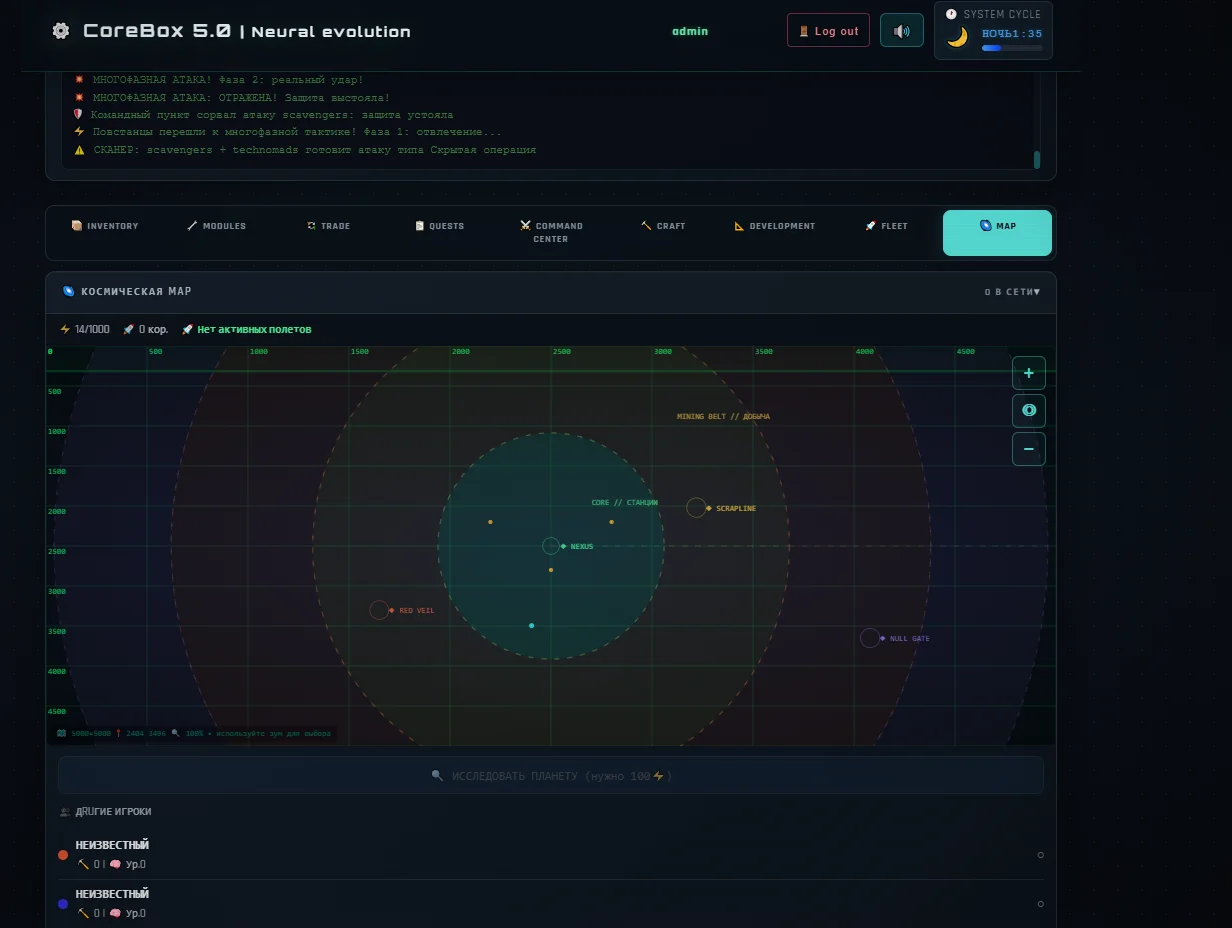Click the 'CoreBox 5.0 | Neural evolution' title
This screenshot has width=1232, height=928.
click(246, 31)
